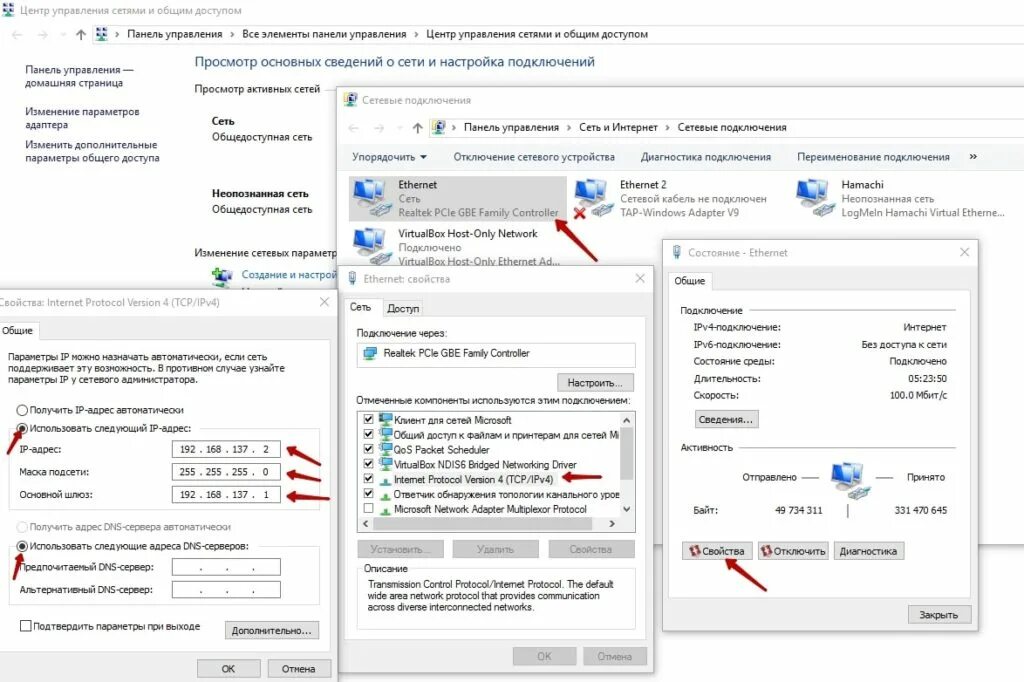Click Back arrow in Network Sharing Center
Screen dimensions: 1024x682
17,35
